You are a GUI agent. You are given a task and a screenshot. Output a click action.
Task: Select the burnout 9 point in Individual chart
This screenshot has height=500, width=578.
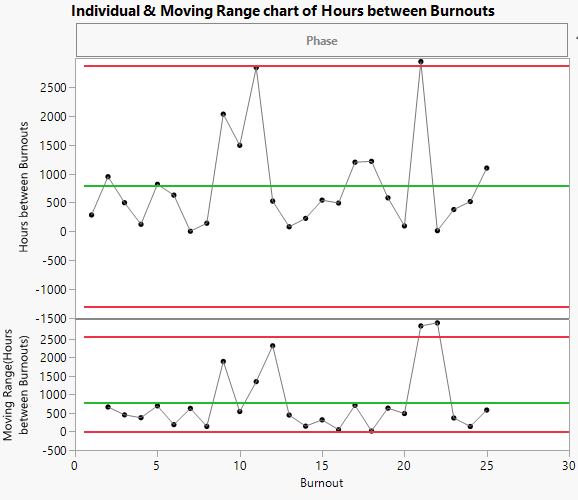click(223, 114)
